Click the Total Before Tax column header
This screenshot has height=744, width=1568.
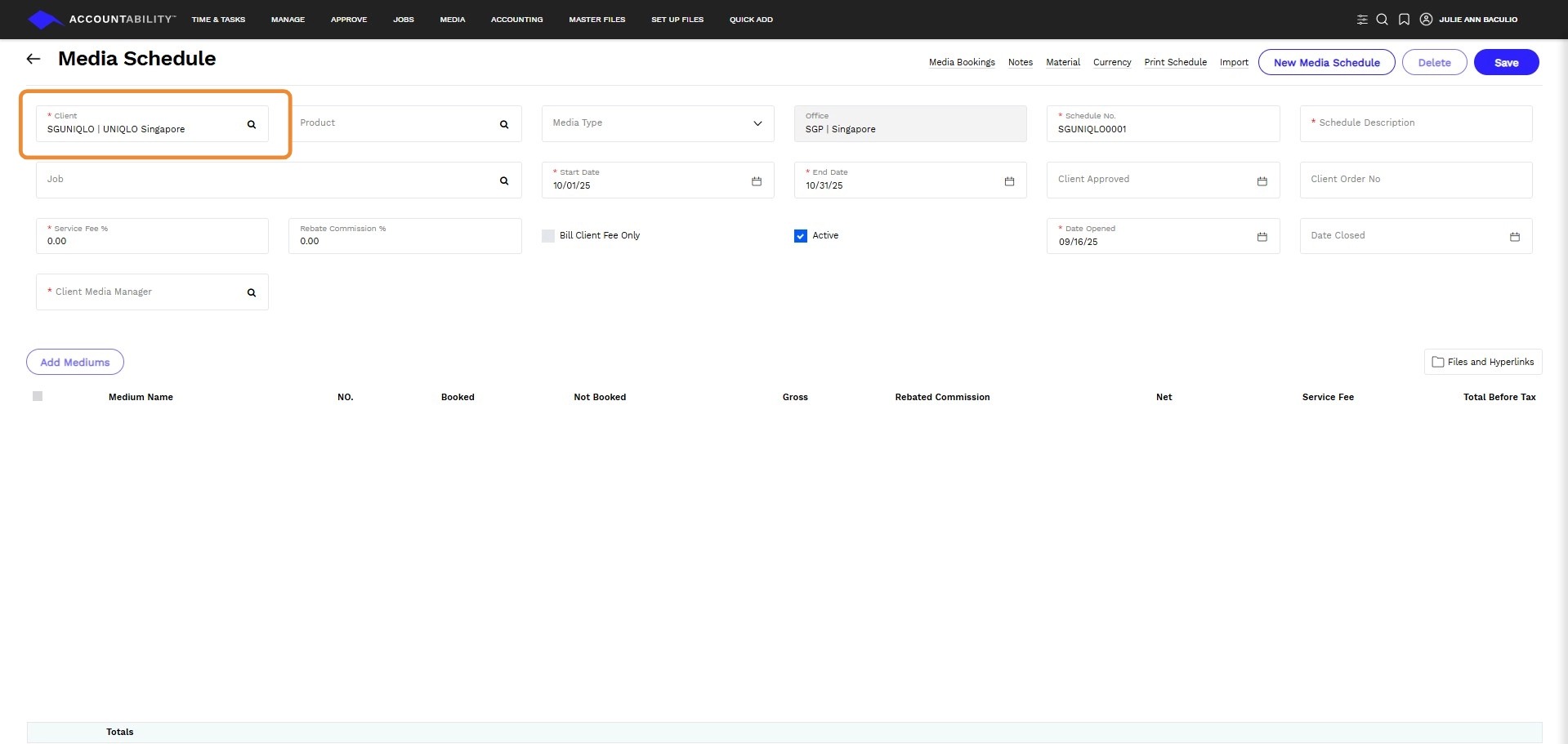pyautogui.click(x=1499, y=397)
